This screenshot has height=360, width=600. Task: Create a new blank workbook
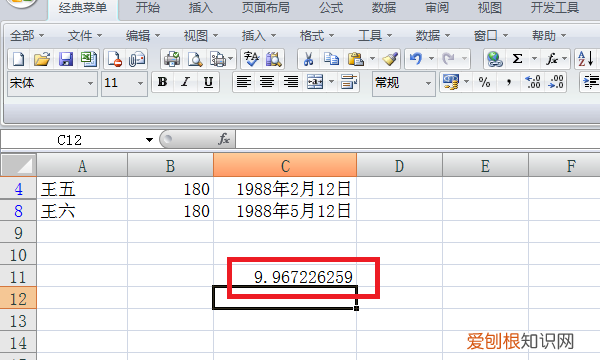[18, 59]
